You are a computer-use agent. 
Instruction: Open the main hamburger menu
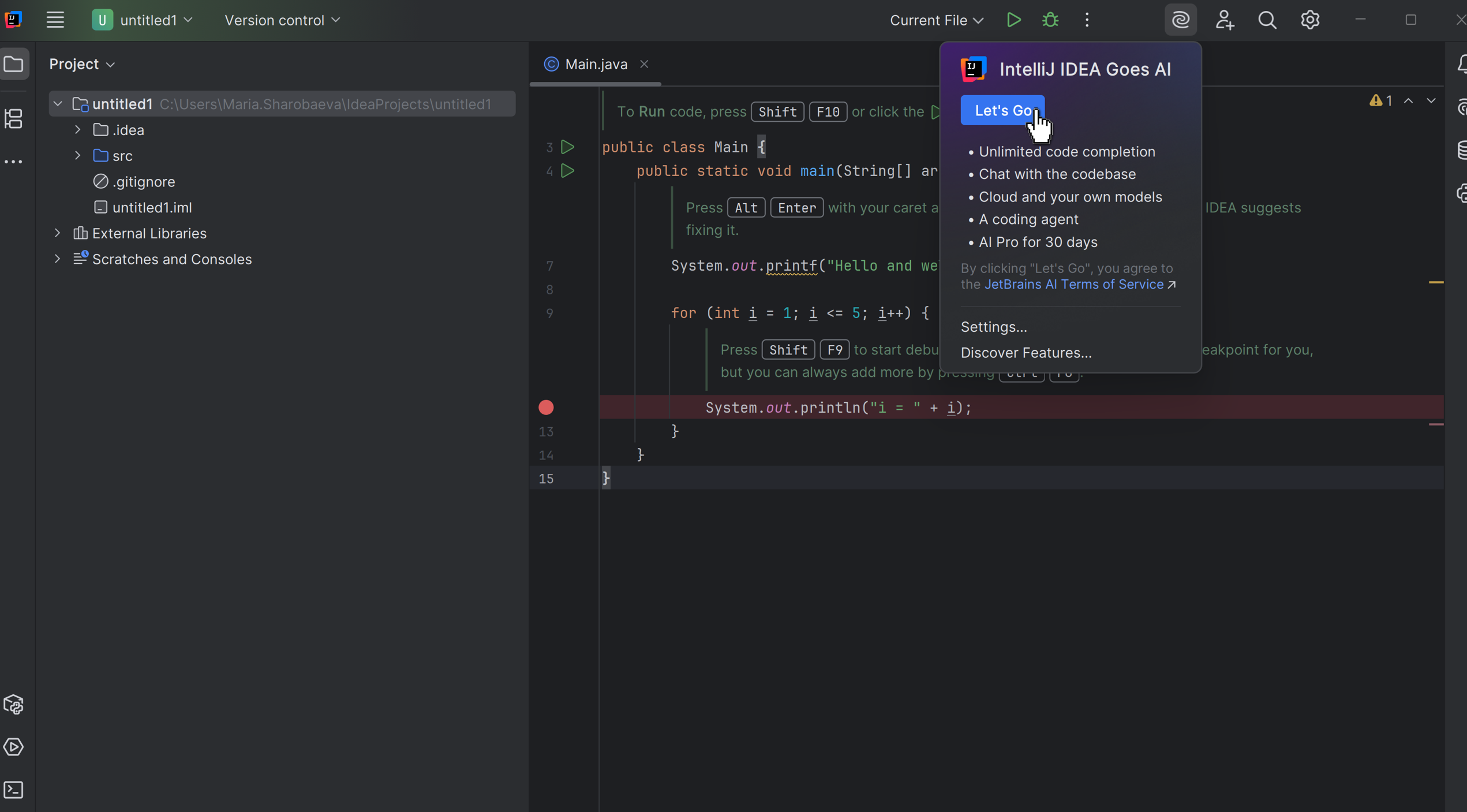[55, 20]
